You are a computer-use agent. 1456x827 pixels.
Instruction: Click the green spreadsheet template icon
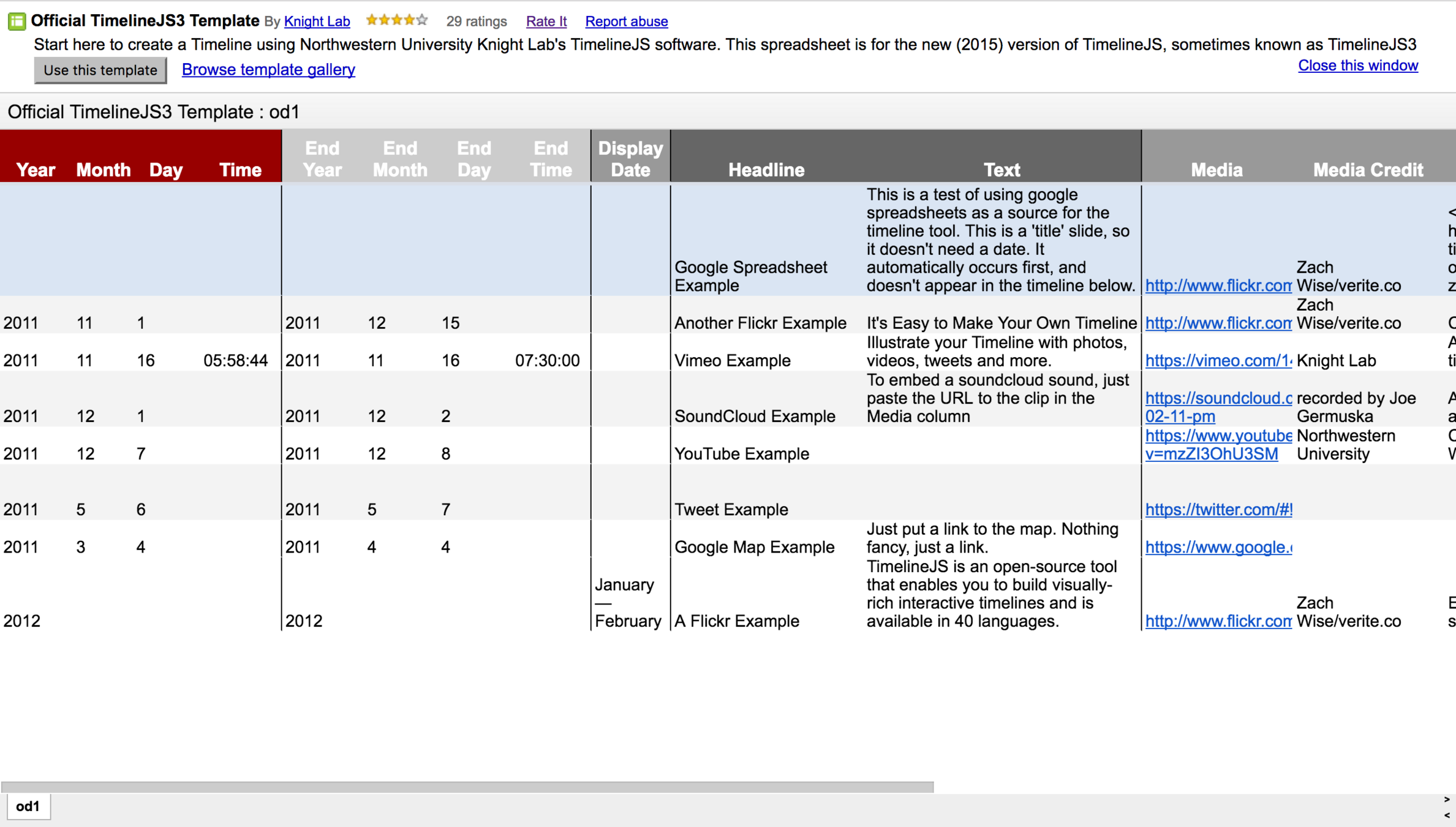click(17, 21)
